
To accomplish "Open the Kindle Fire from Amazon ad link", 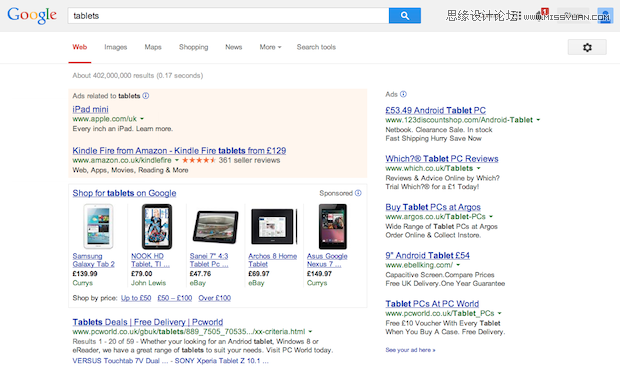I will click(179, 151).
